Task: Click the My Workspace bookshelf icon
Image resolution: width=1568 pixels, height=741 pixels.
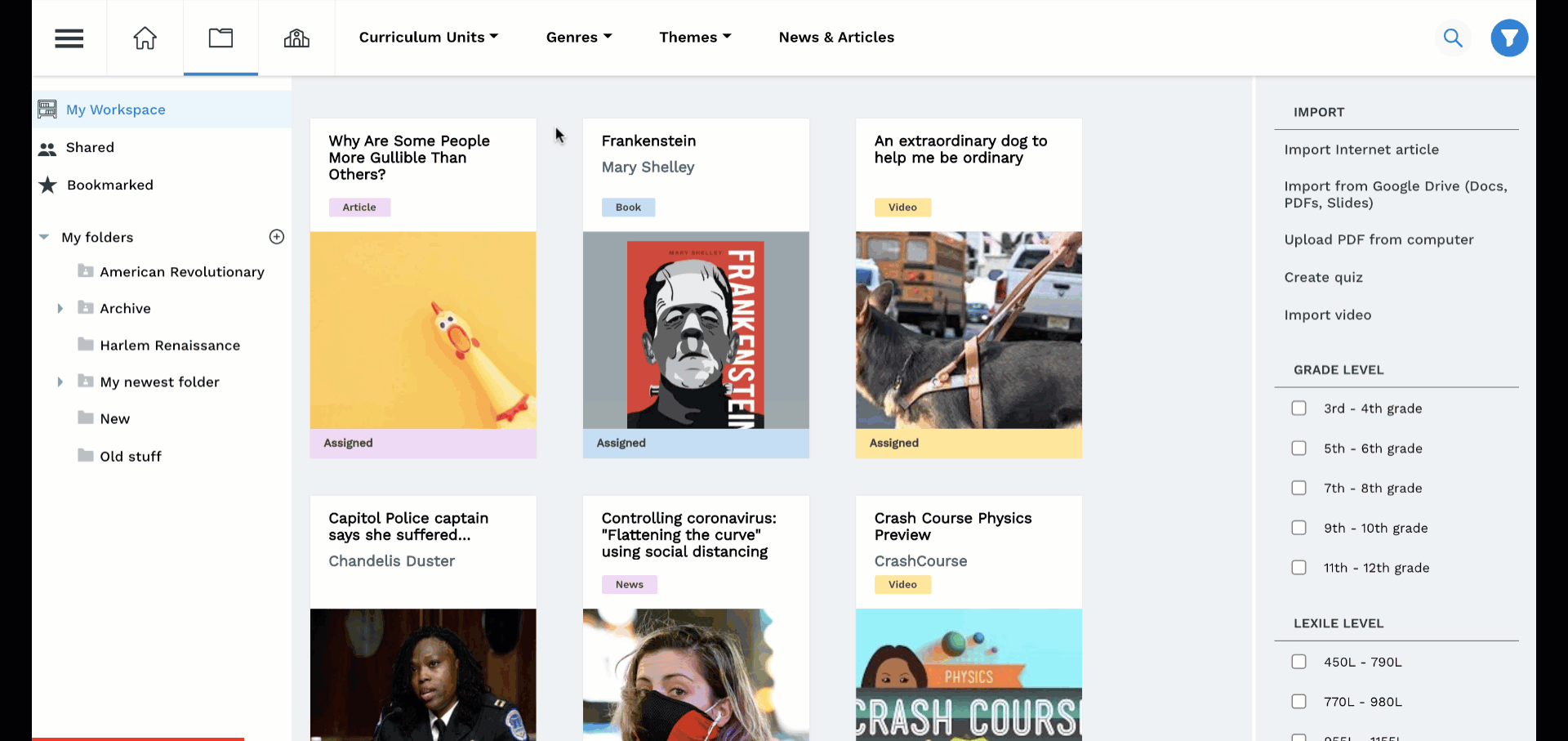Action: point(47,109)
